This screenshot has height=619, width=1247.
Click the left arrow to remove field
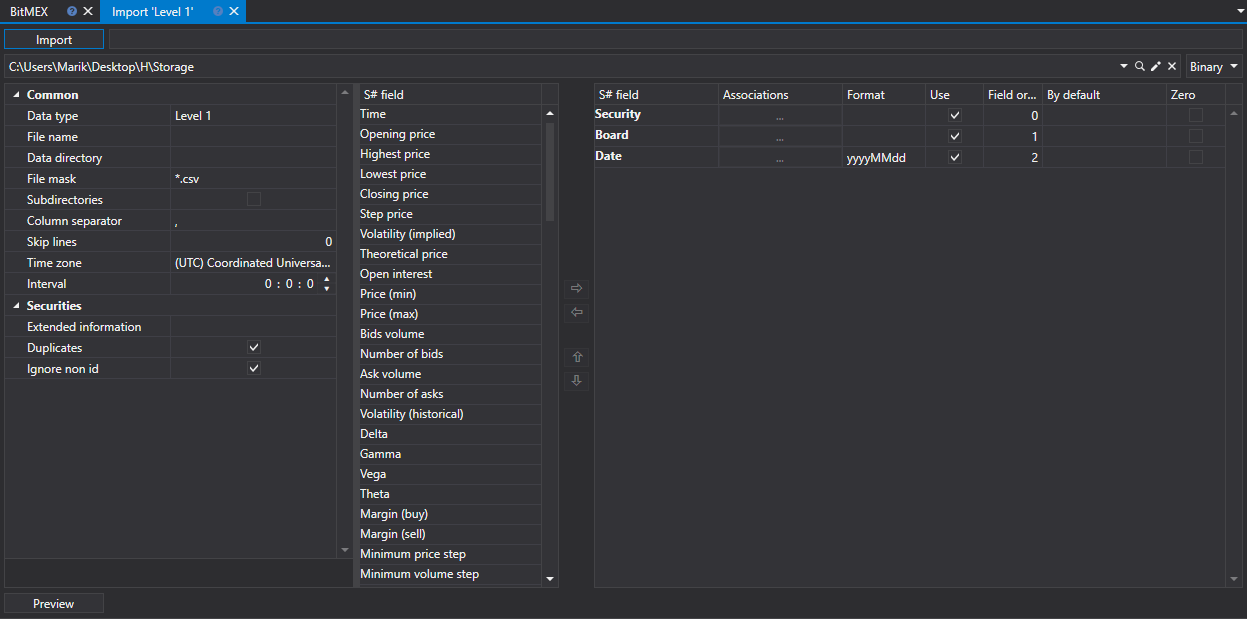(x=576, y=312)
